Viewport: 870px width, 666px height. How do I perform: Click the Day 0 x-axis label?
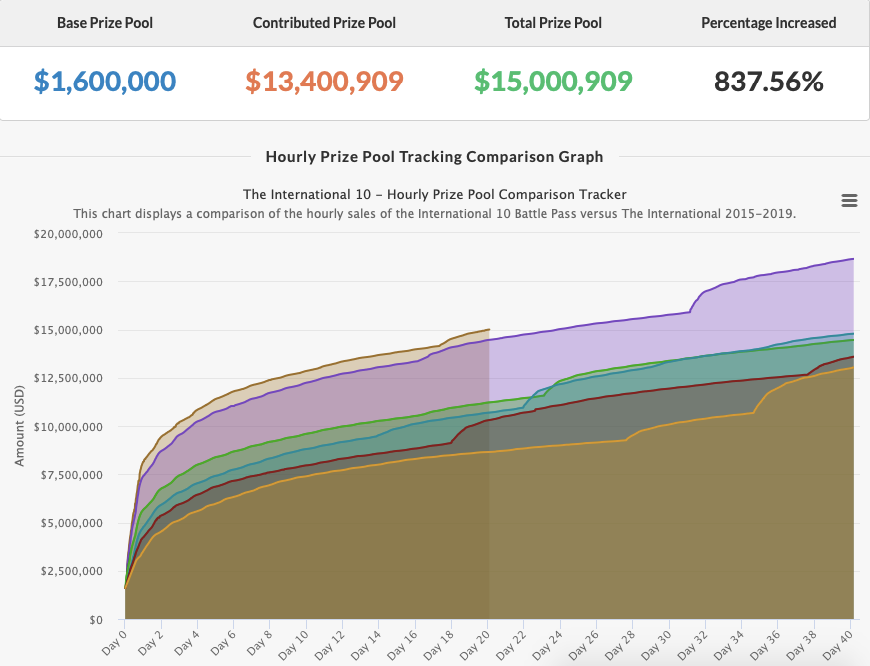point(114,642)
